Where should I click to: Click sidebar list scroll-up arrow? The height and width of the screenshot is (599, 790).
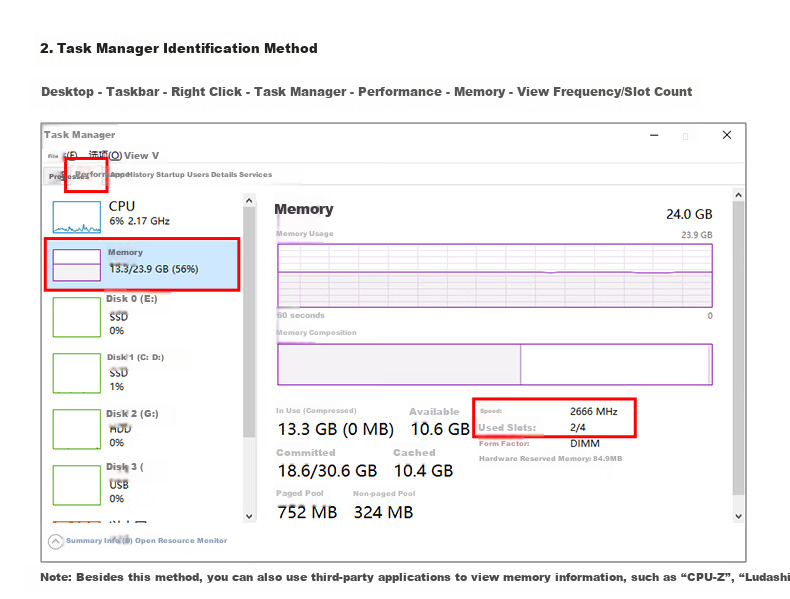249,201
